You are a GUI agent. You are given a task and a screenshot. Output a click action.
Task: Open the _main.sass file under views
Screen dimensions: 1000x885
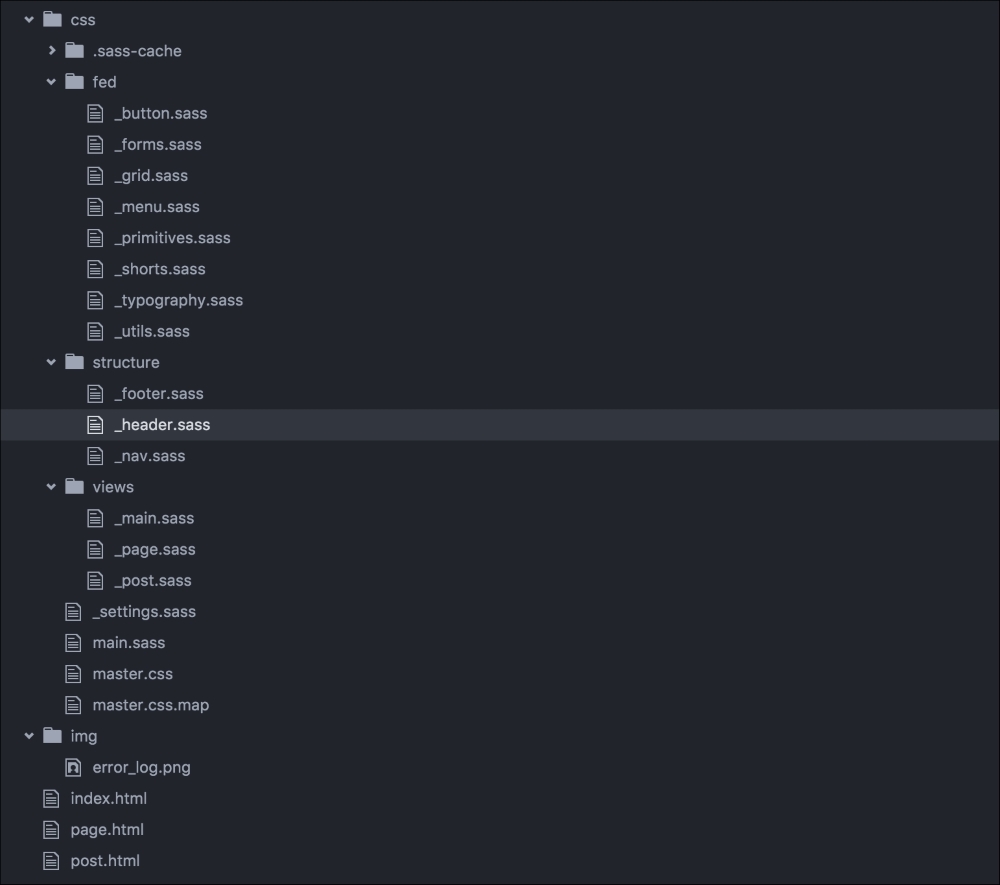(154, 518)
